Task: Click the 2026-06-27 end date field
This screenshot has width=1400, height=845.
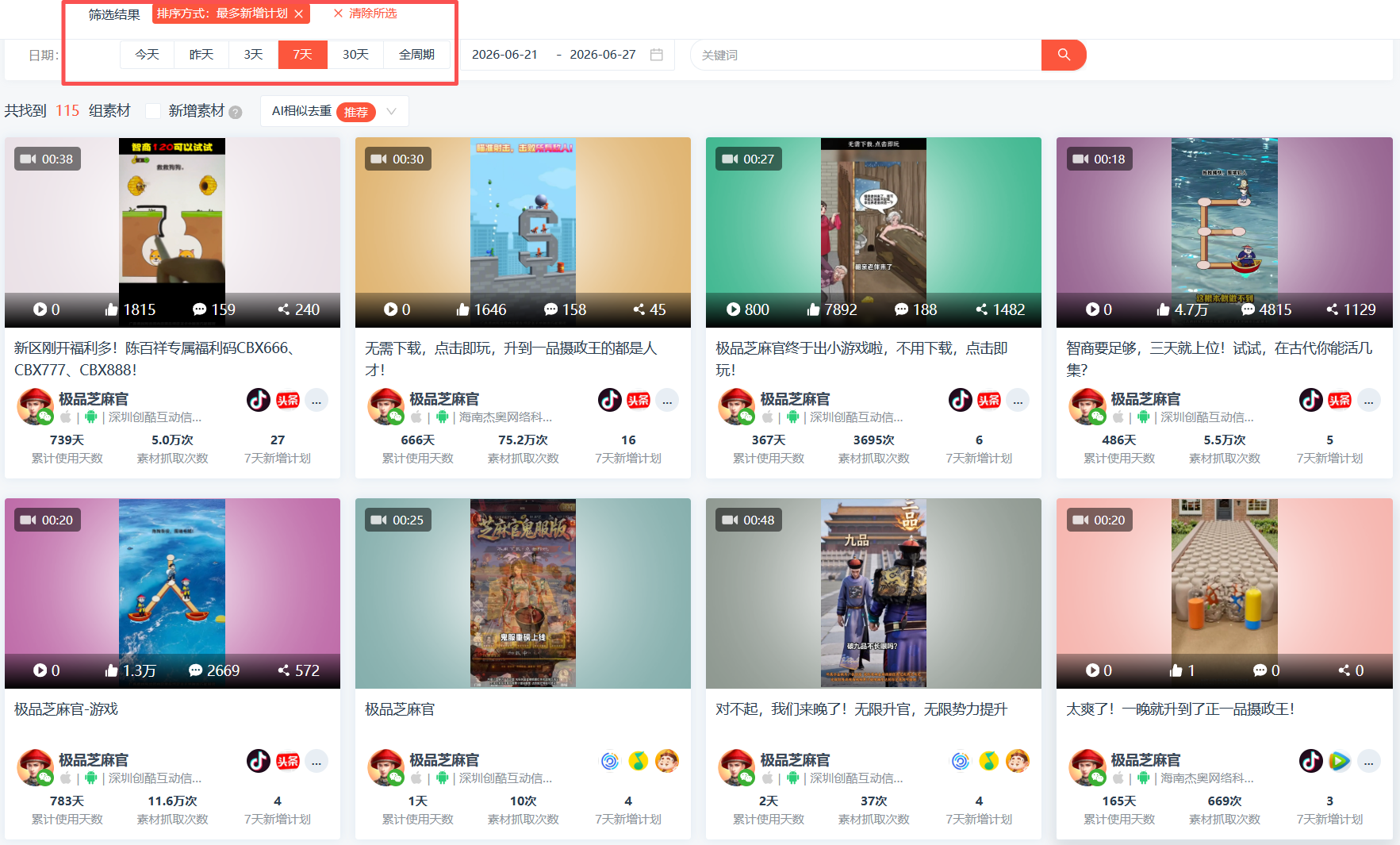Action: [603, 55]
